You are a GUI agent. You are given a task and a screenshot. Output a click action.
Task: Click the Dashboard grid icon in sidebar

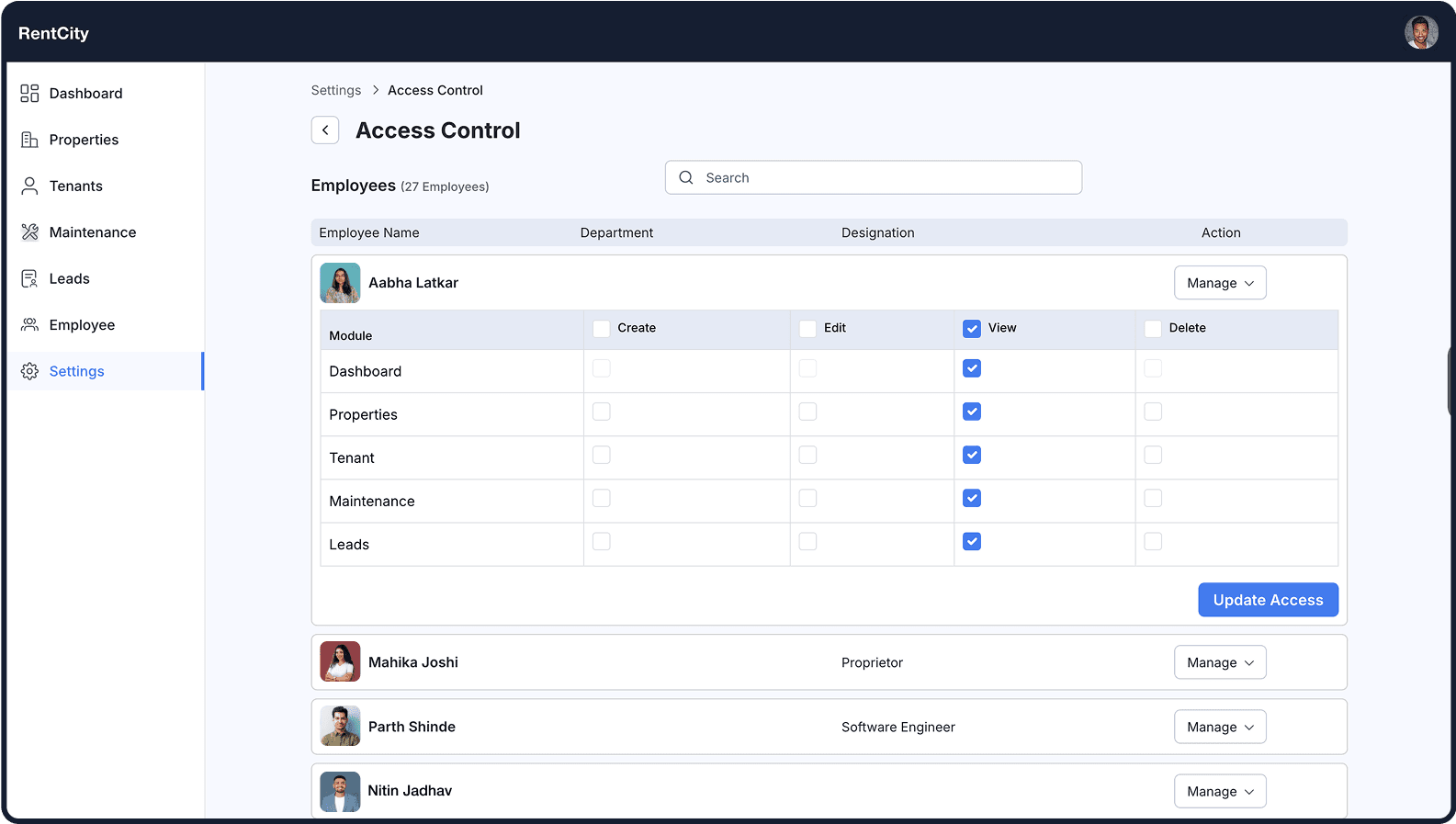pyautogui.click(x=29, y=93)
